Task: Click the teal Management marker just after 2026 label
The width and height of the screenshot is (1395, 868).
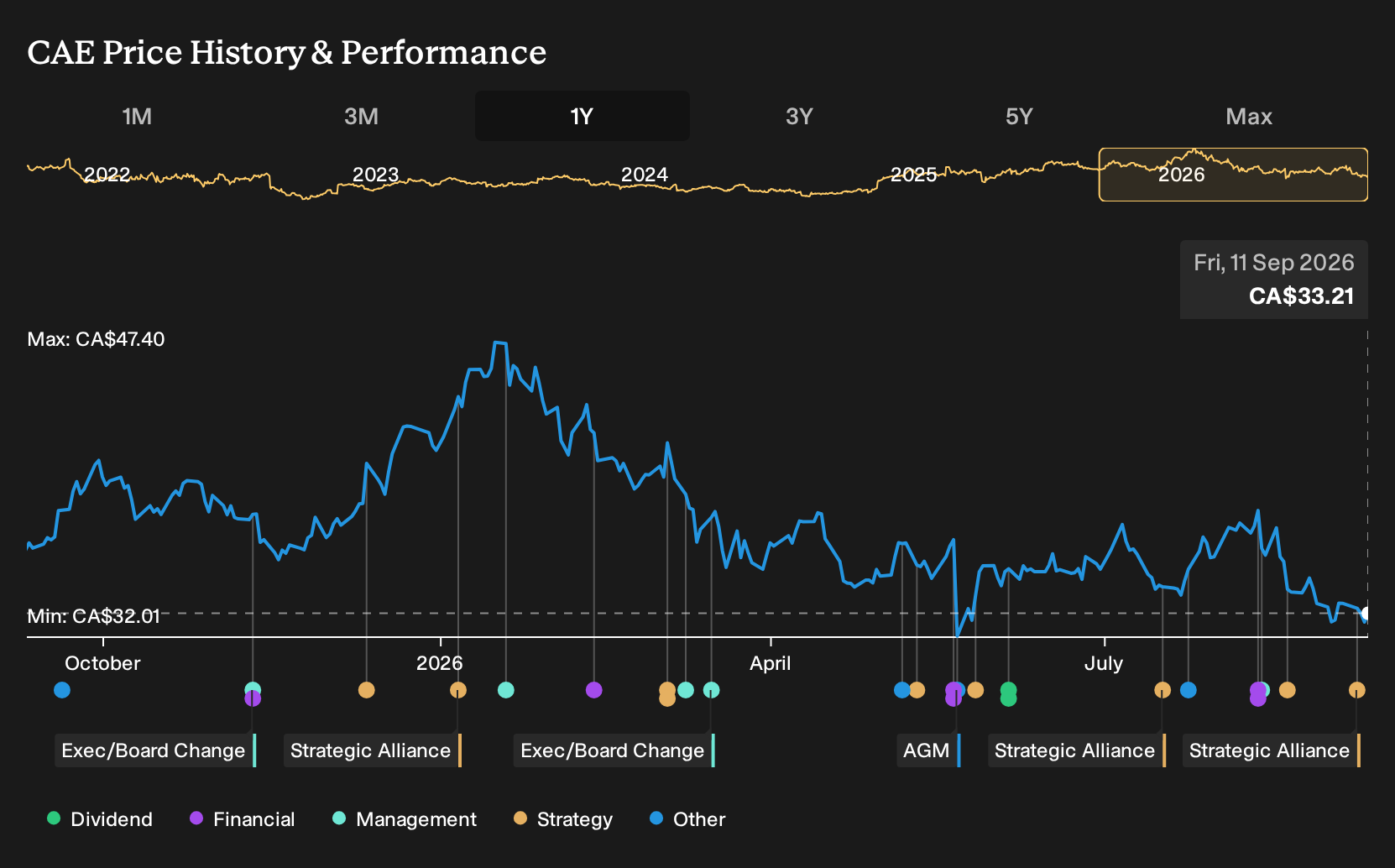Action: coord(505,690)
